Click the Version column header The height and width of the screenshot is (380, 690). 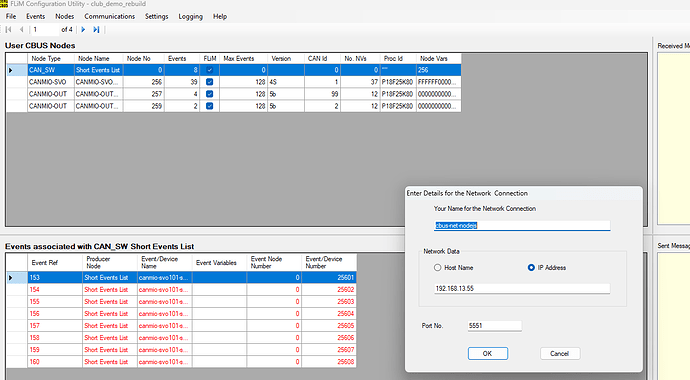(286, 58)
